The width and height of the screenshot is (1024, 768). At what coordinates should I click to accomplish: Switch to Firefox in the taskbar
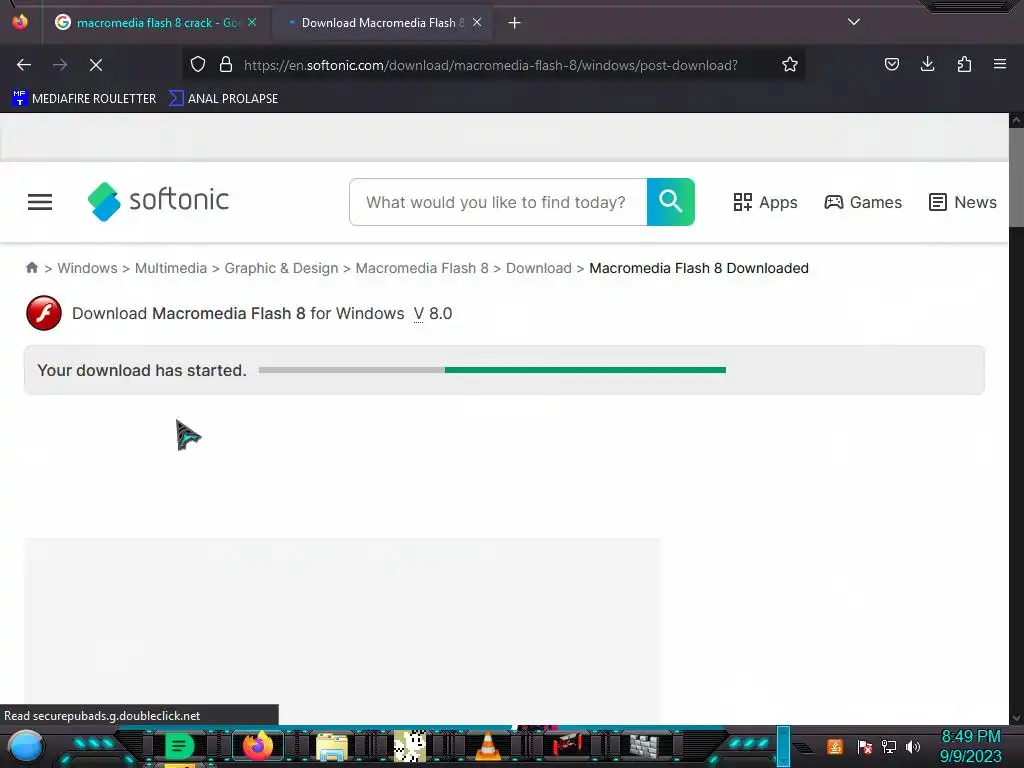257,746
